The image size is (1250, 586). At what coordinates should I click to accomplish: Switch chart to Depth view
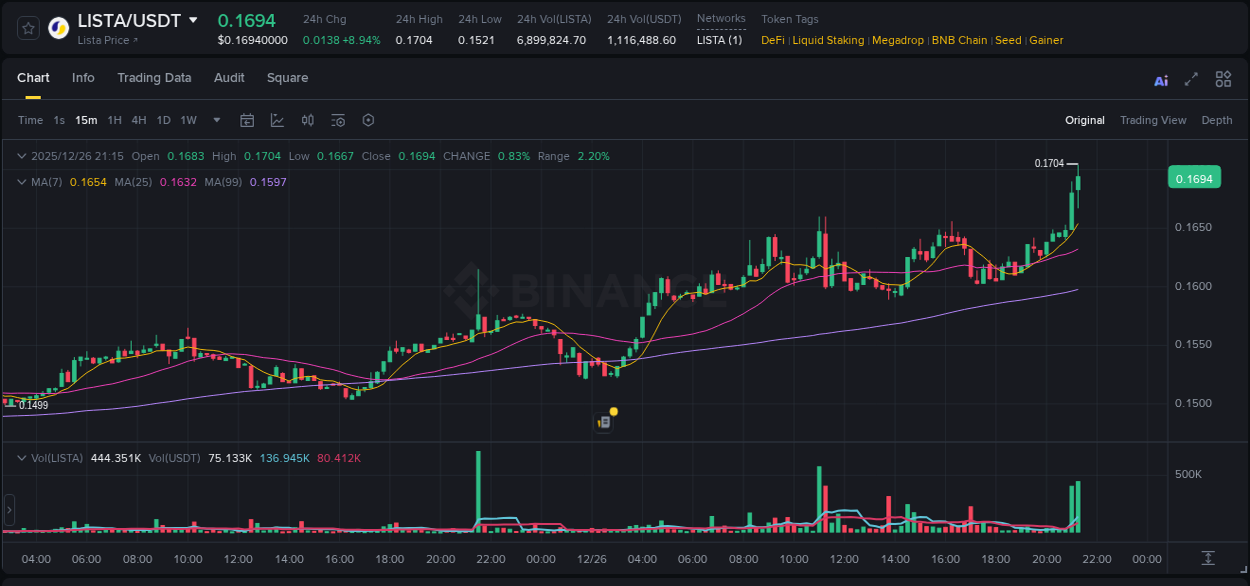pyautogui.click(x=1216, y=120)
